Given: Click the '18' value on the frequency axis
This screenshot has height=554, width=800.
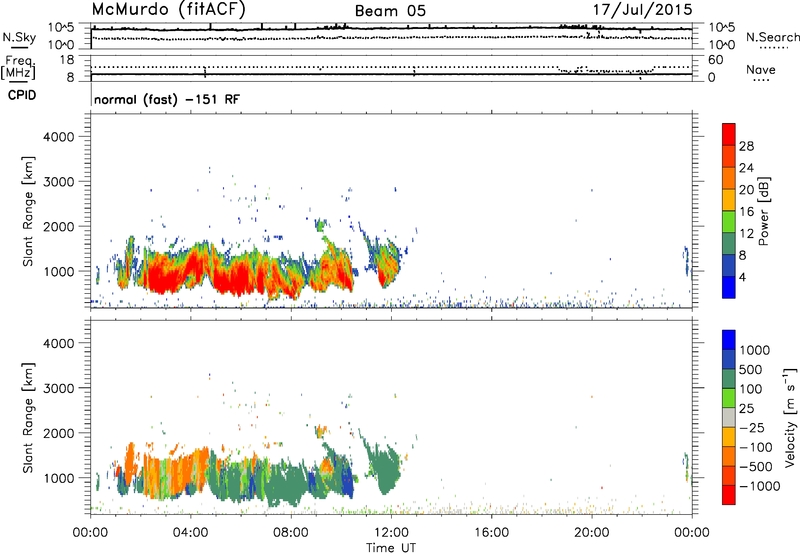Looking at the screenshot, I should pos(67,60).
